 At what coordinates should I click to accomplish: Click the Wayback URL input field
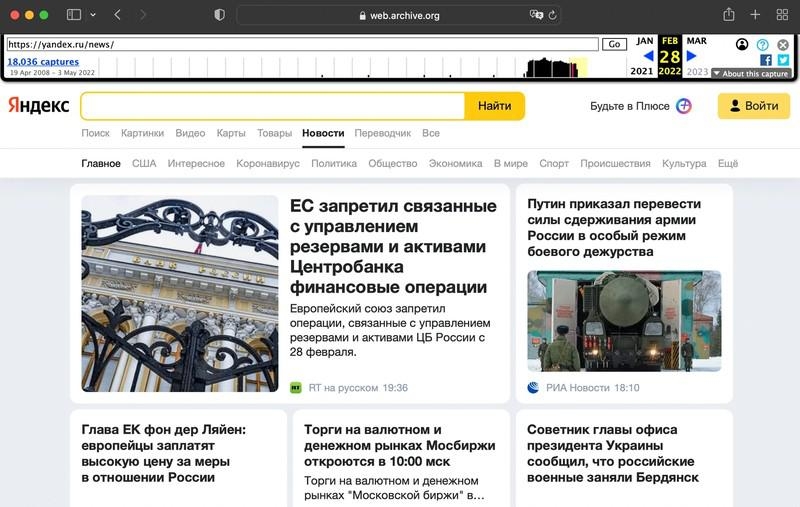pyautogui.click(x=303, y=44)
